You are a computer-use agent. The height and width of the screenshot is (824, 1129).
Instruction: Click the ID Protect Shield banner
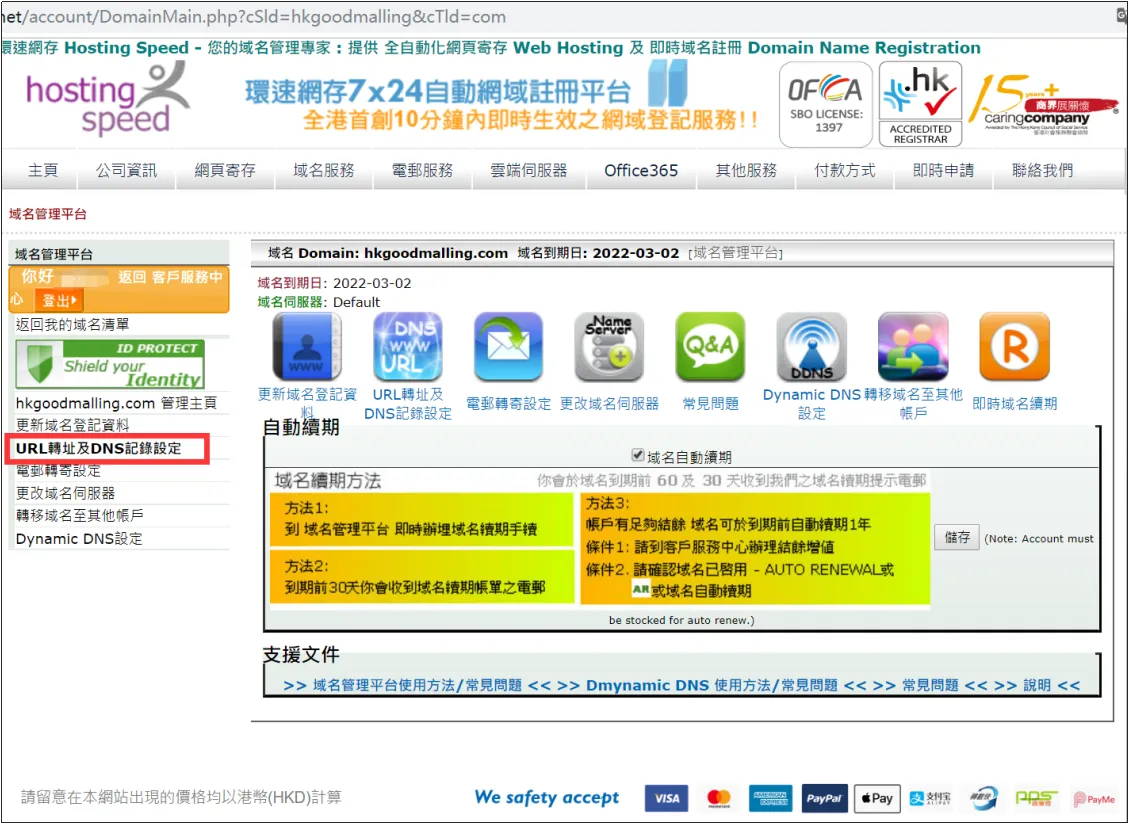110,364
